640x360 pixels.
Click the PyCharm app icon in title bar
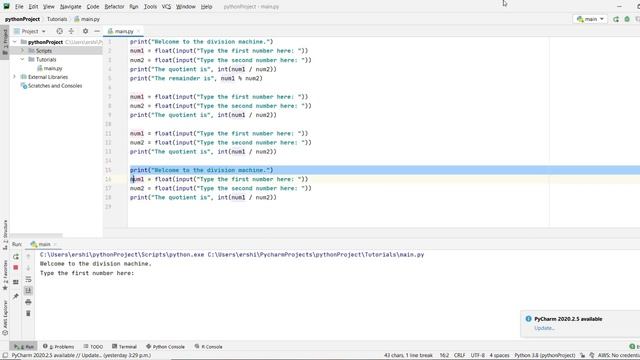(x=7, y=6)
